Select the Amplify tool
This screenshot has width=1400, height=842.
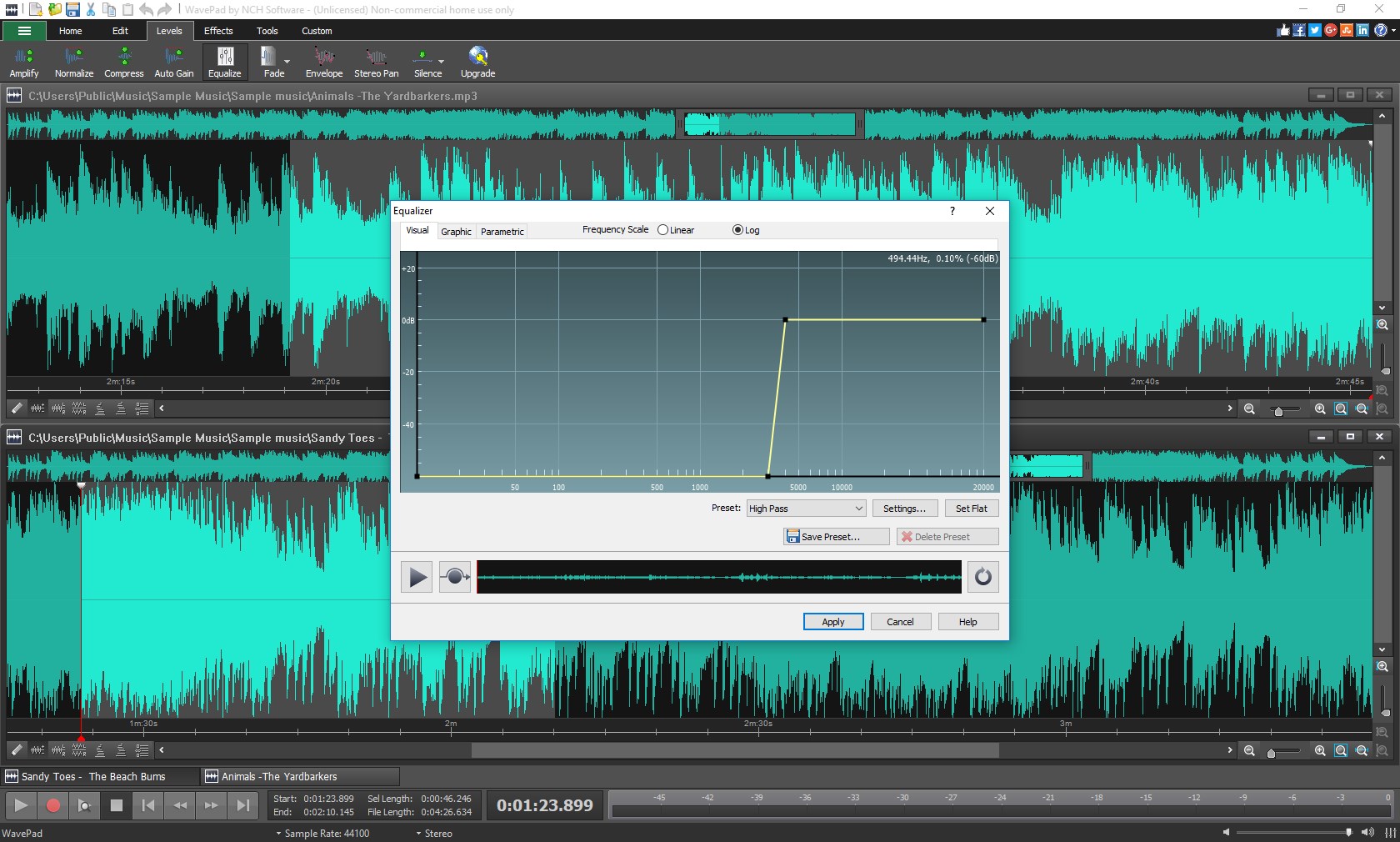[23, 61]
